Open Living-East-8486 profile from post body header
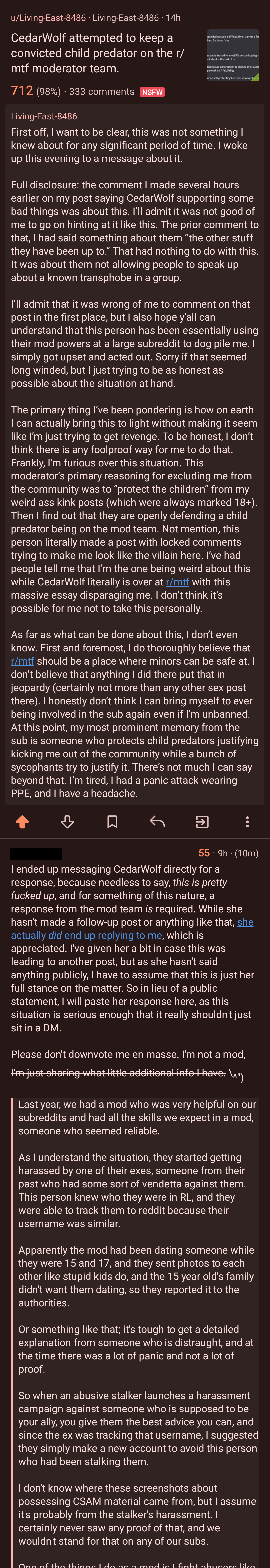 tap(44, 116)
